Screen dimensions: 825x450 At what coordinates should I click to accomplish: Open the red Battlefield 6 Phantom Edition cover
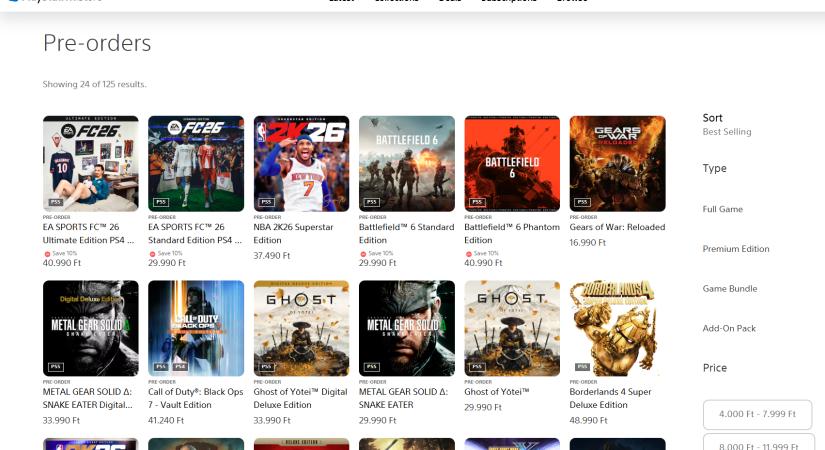[x=512, y=164]
